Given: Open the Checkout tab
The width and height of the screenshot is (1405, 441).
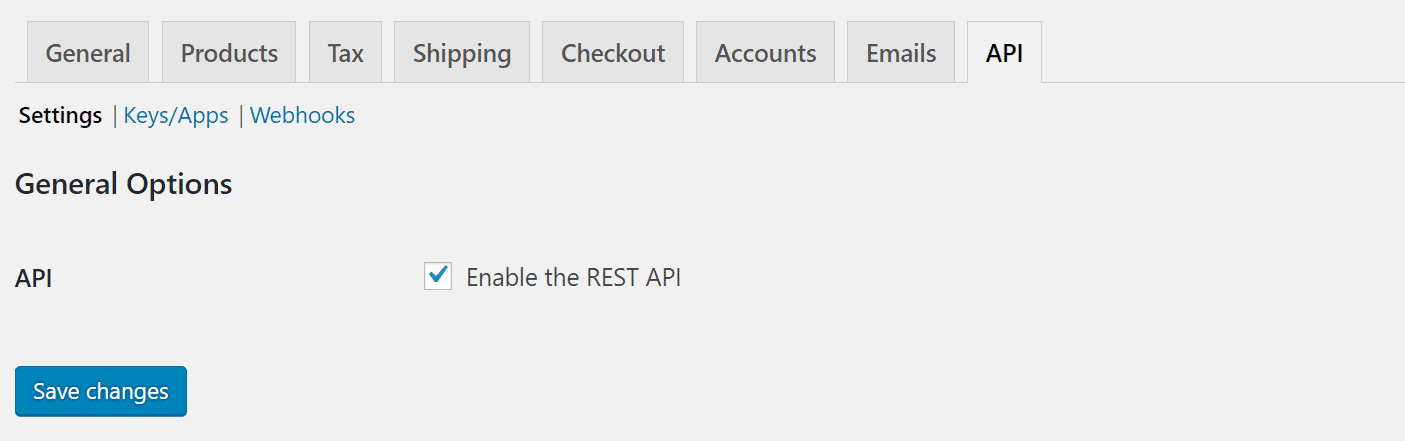Looking at the screenshot, I should 613,53.
